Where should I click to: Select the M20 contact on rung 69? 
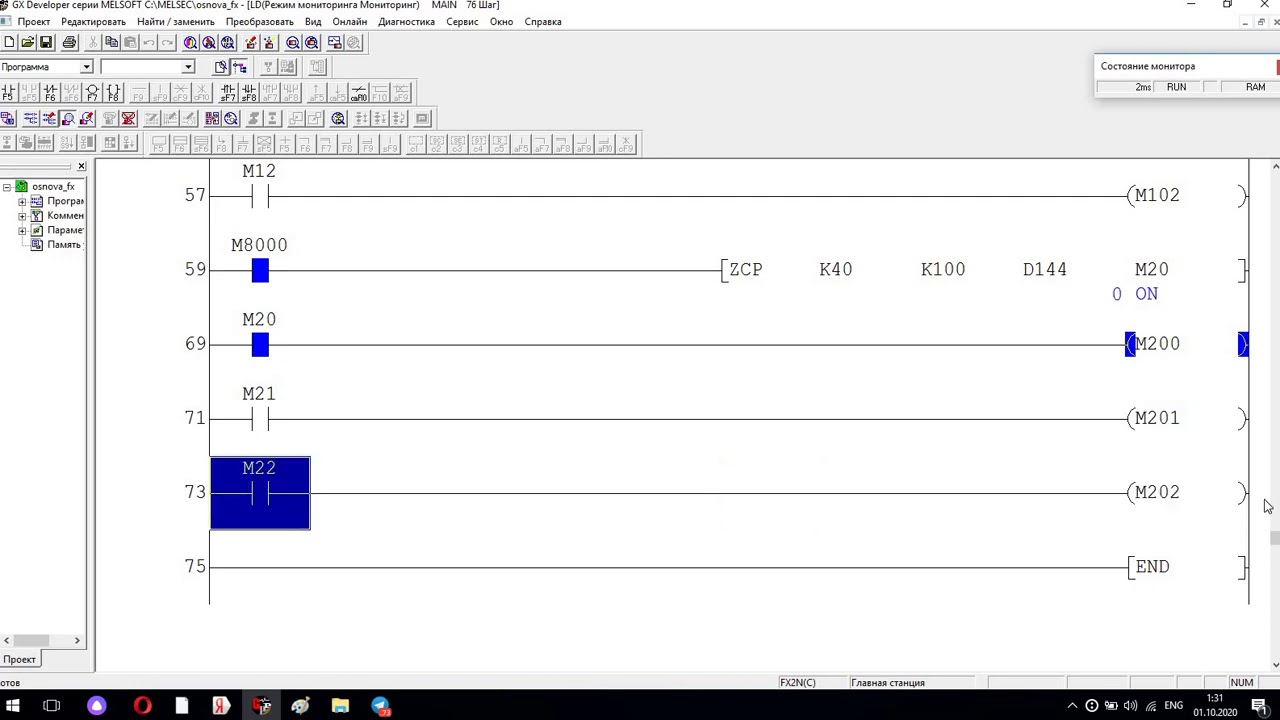click(260, 345)
